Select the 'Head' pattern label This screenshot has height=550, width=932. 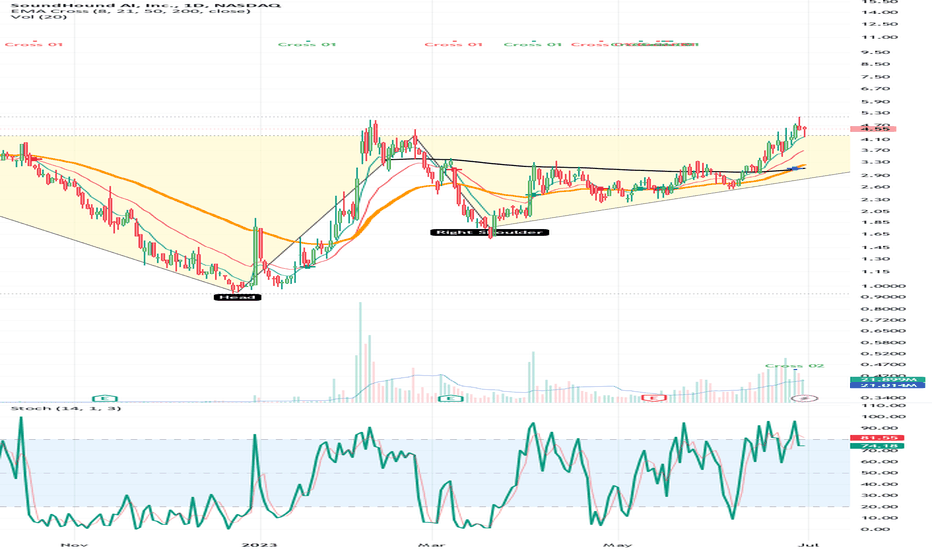[x=237, y=297]
